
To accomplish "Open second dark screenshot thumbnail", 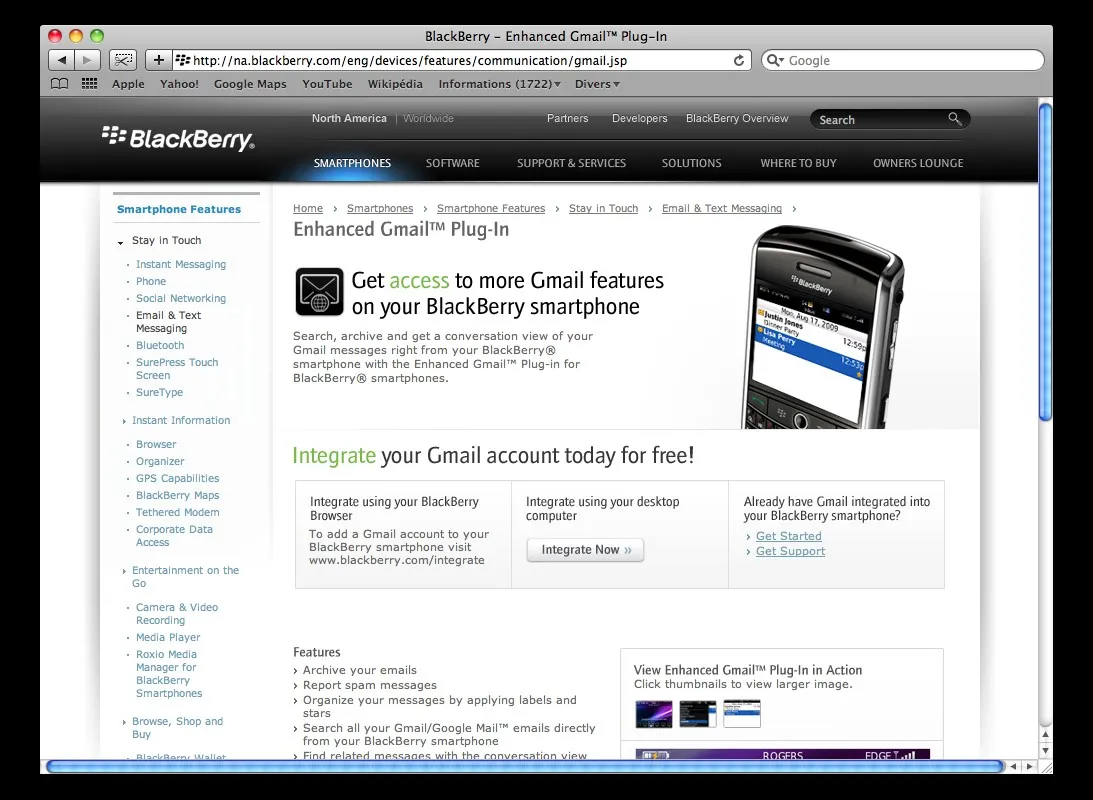I will 698,714.
